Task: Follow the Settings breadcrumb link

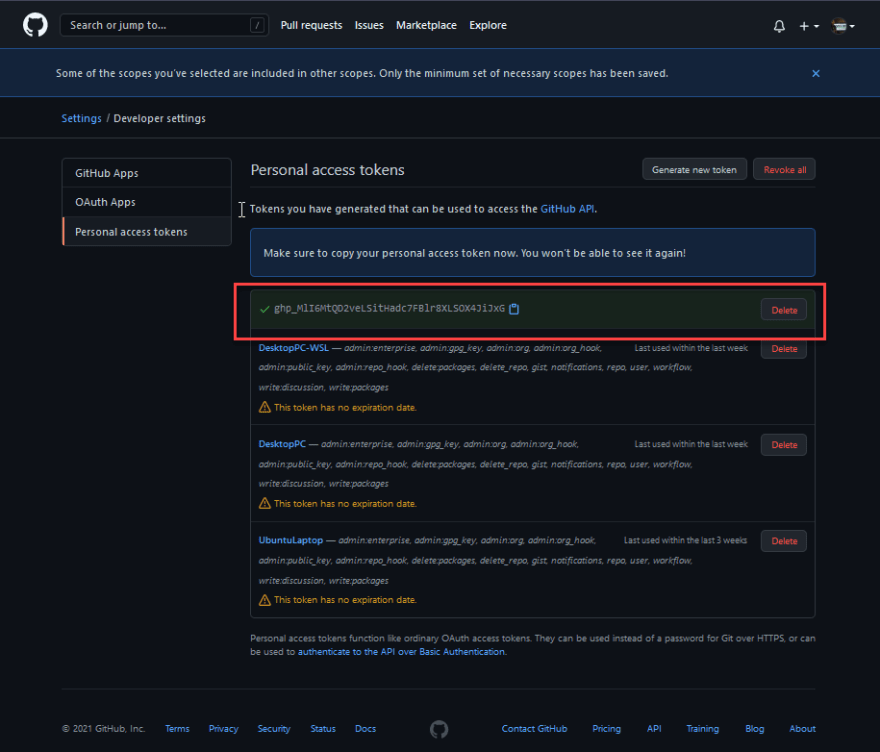Action: (81, 118)
